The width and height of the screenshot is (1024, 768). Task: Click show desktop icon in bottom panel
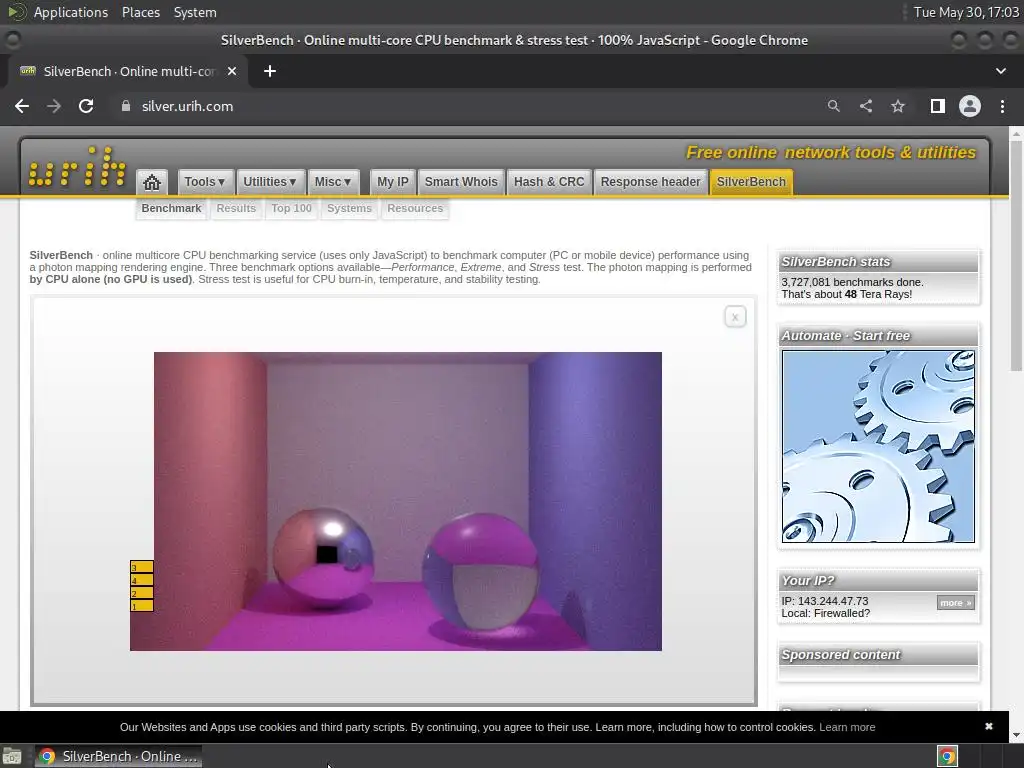tap(12, 756)
